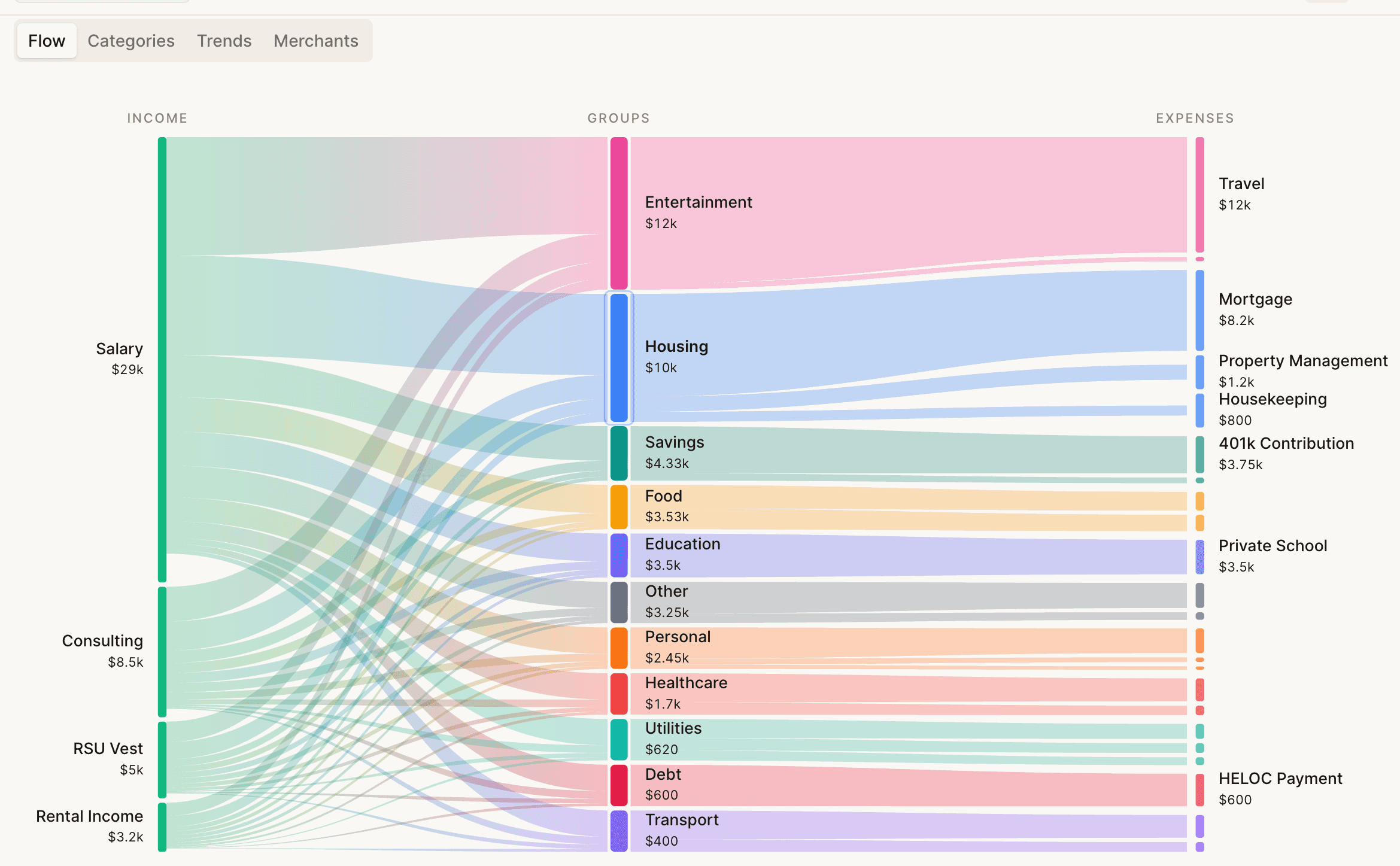The width and height of the screenshot is (1400, 866).
Task: Switch to the Categories tab
Action: pos(130,40)
